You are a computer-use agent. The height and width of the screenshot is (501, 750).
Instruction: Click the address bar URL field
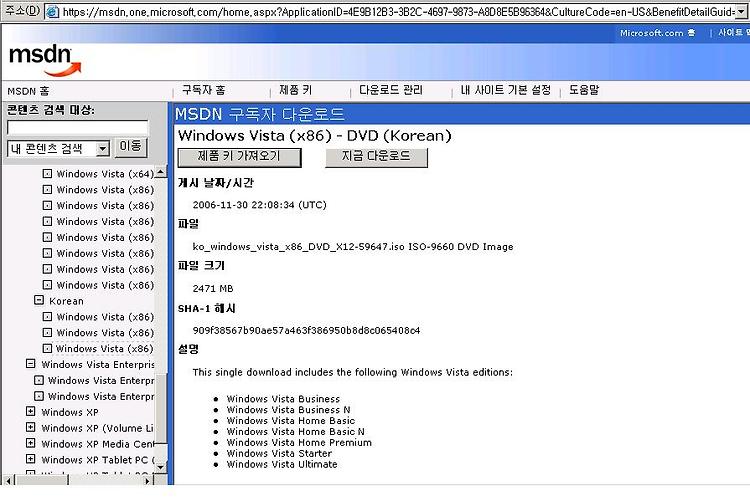[398, 12]
